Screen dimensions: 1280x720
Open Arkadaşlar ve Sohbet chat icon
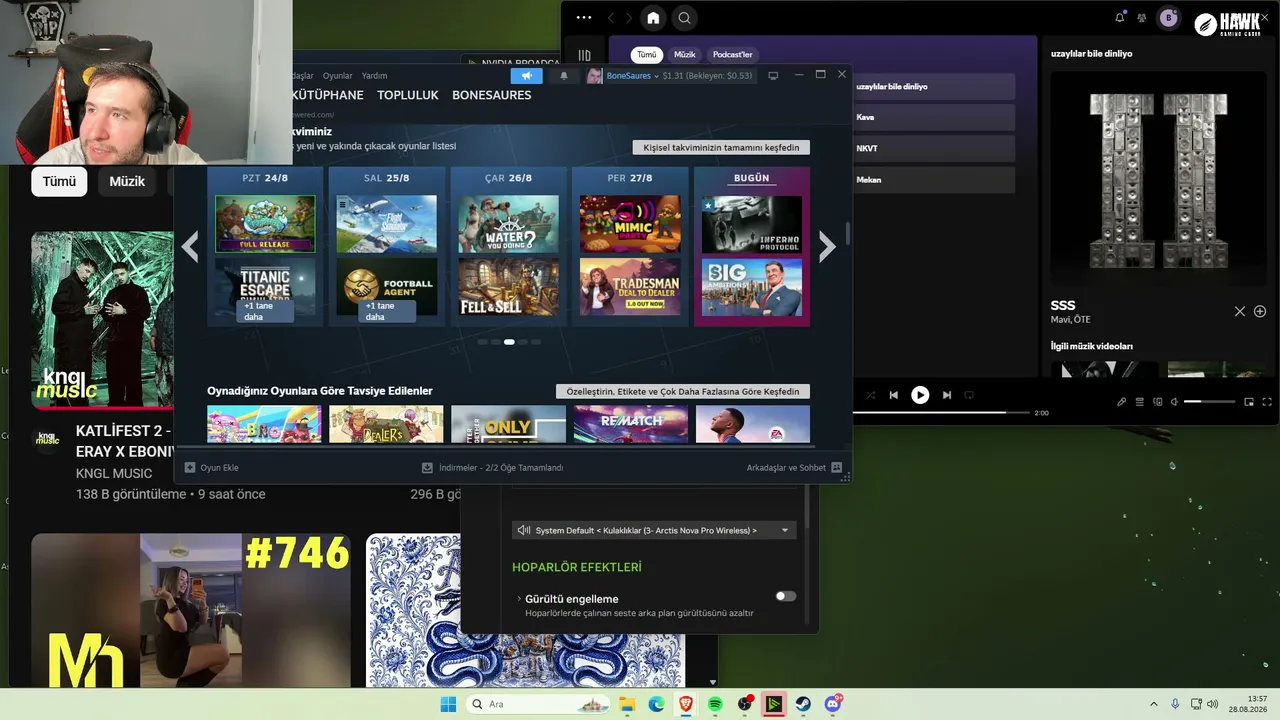coord(837,467)
